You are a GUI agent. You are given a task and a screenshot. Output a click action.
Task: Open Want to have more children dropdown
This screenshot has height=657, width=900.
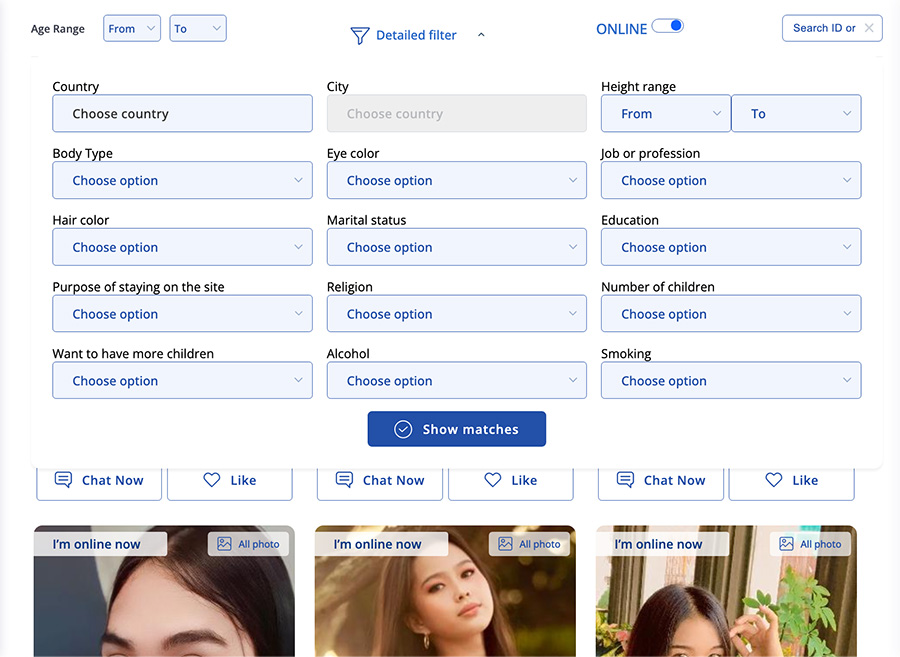pos(183,380)
